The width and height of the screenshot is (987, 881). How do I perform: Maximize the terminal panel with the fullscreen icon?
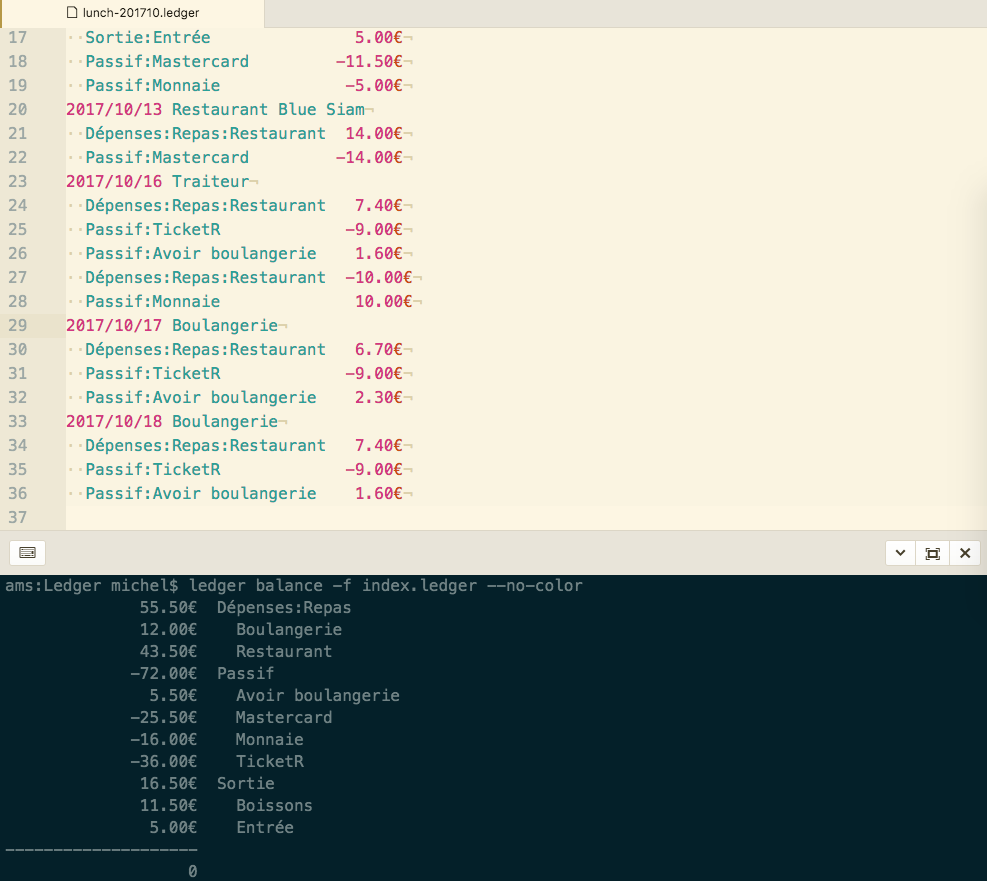(x=932, y=553)
